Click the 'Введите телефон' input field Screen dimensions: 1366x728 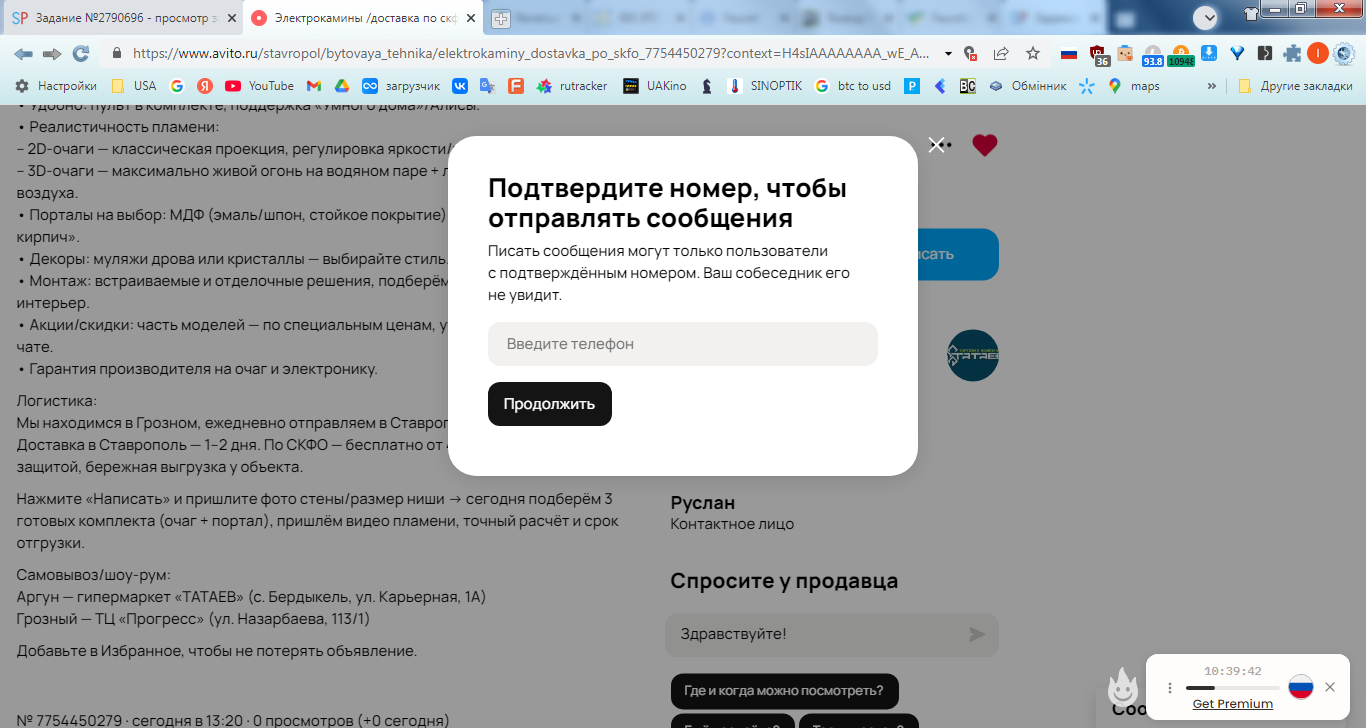683,344
